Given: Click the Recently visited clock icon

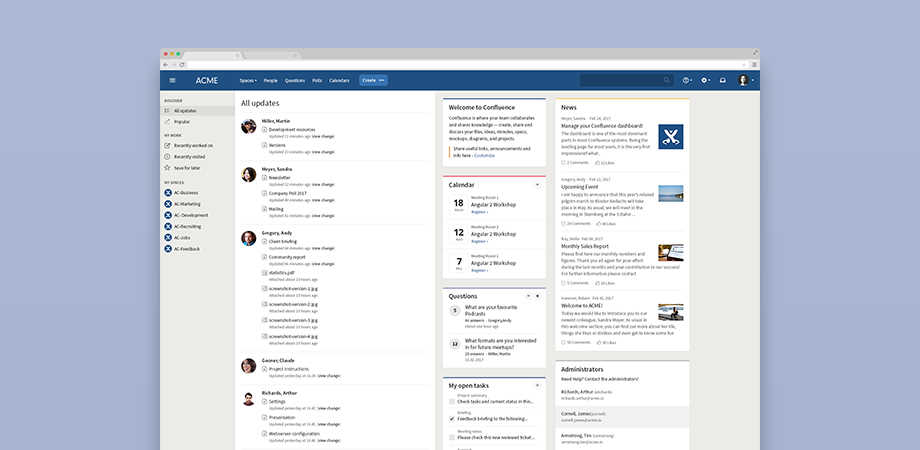Looking at the screenshot, I should pyautogui.click(x=167, y=157).
